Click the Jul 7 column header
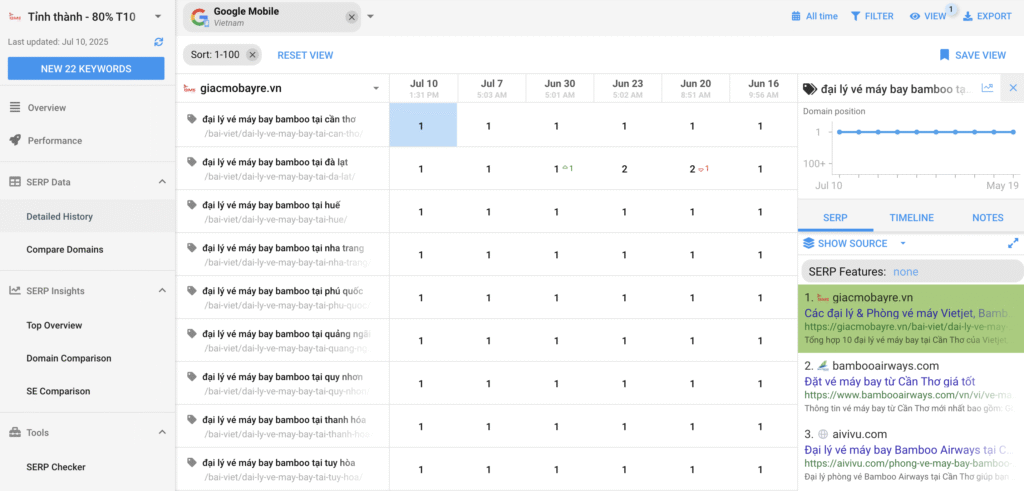 click(x=492, y=88)
